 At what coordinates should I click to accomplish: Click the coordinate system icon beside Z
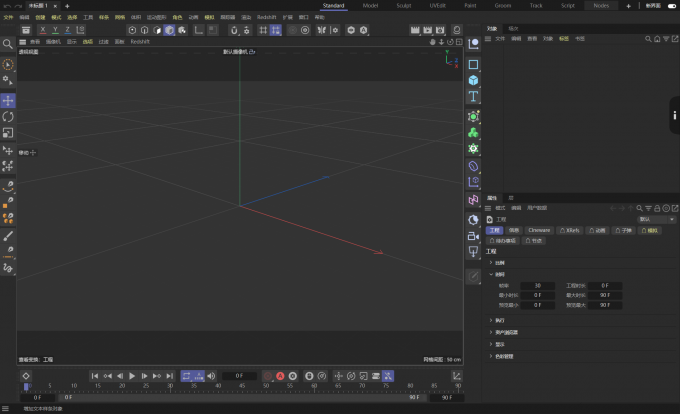coord(80,30)
